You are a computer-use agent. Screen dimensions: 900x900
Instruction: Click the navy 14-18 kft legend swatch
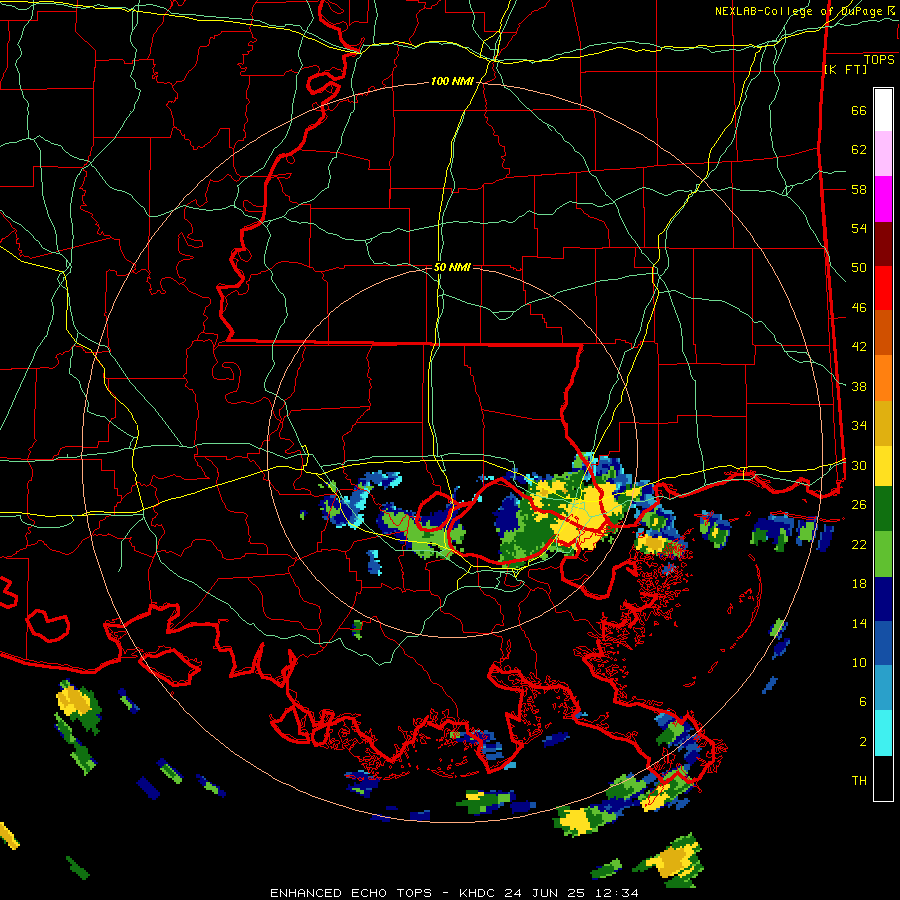click(883, 599)
